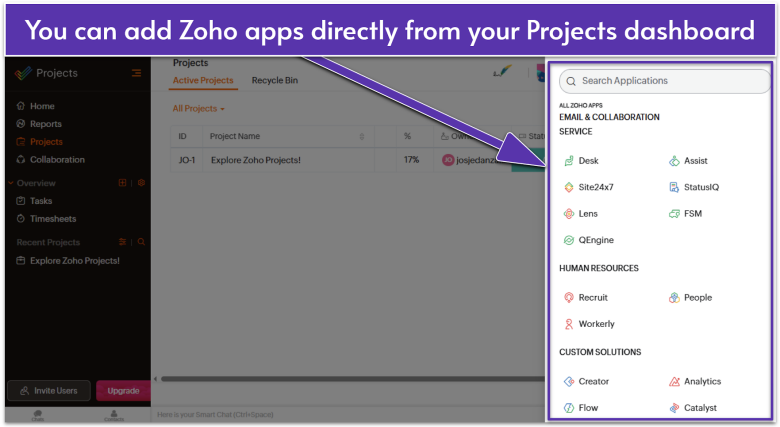Click the Search Applications field
This screenshot has height=427, width=780.
click(x=665, y=81)
